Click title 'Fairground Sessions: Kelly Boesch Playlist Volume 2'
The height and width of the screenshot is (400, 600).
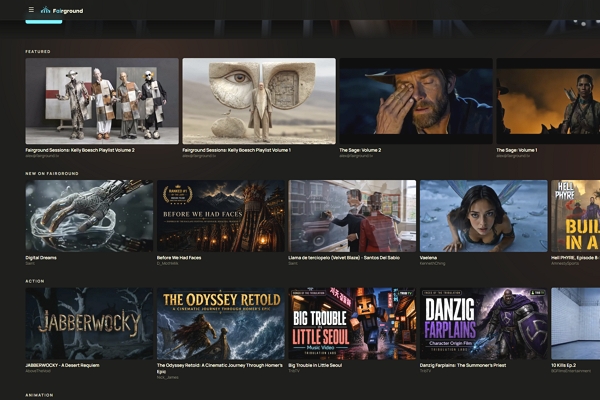pyautogui.click(x=80, y=150)
